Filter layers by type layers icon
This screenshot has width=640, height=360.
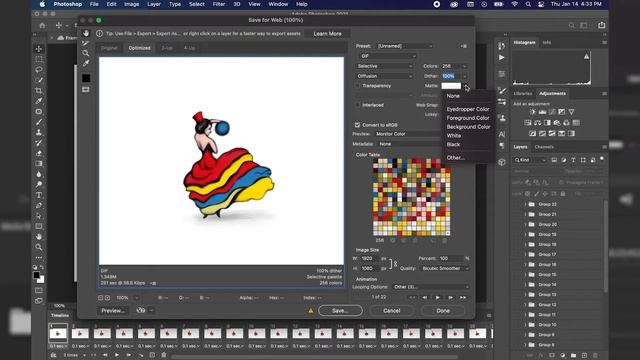pos(573,160)
